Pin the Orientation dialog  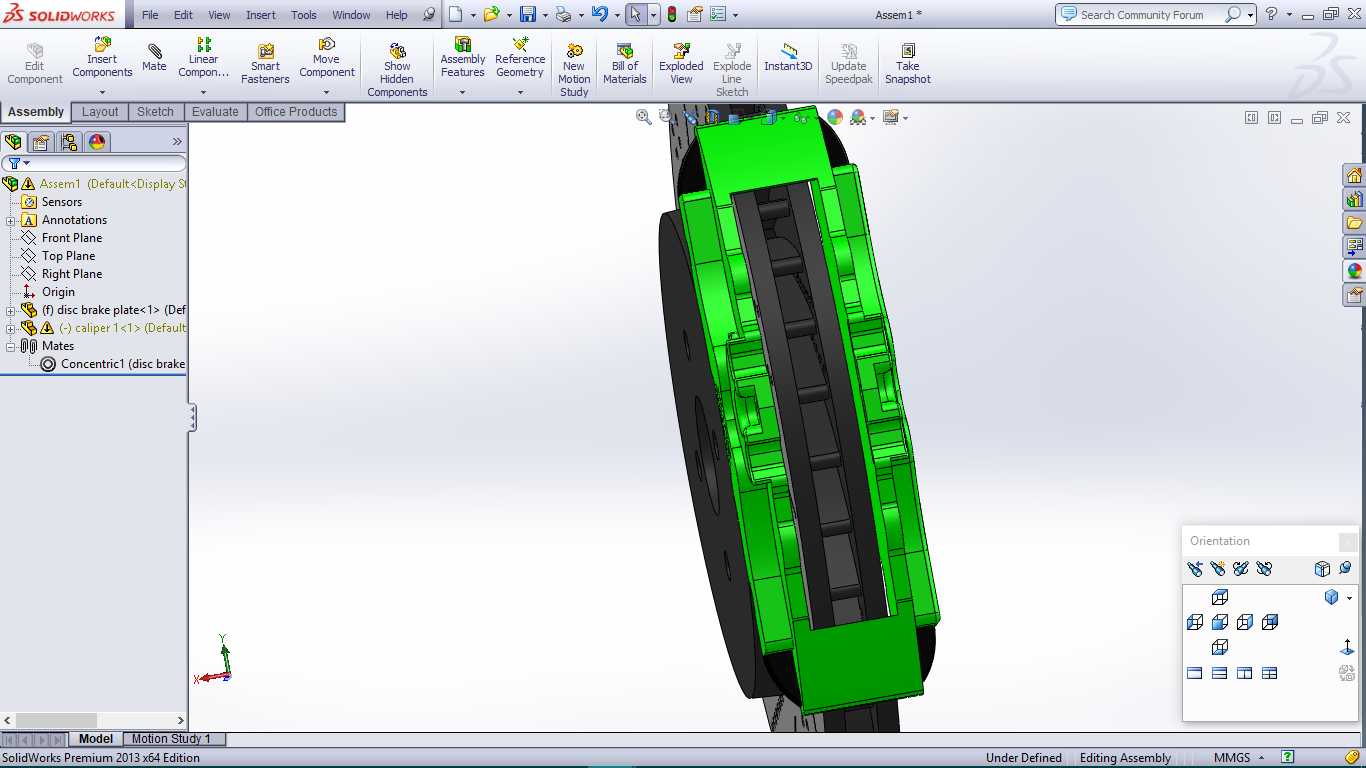click(1345, 569)
